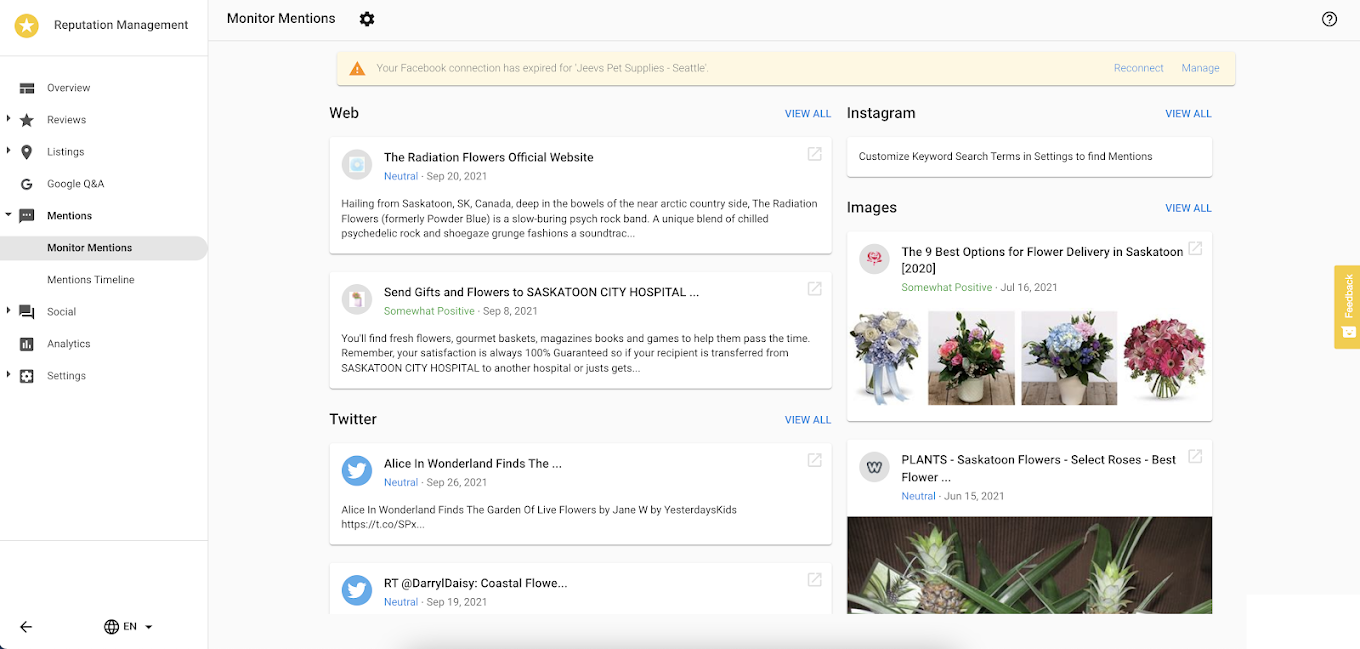Expand the Reviews sidebar section
Image resolution: width=1360 pixels, height=649 pixels.
[x=9, y=119]
